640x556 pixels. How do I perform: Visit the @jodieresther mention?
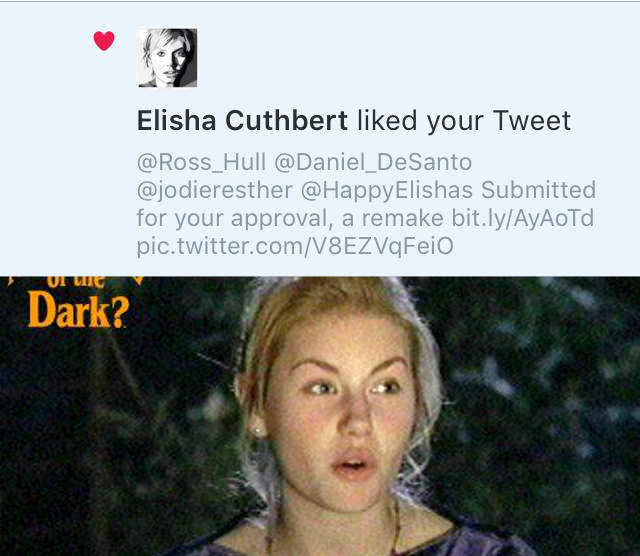point(215,191)
